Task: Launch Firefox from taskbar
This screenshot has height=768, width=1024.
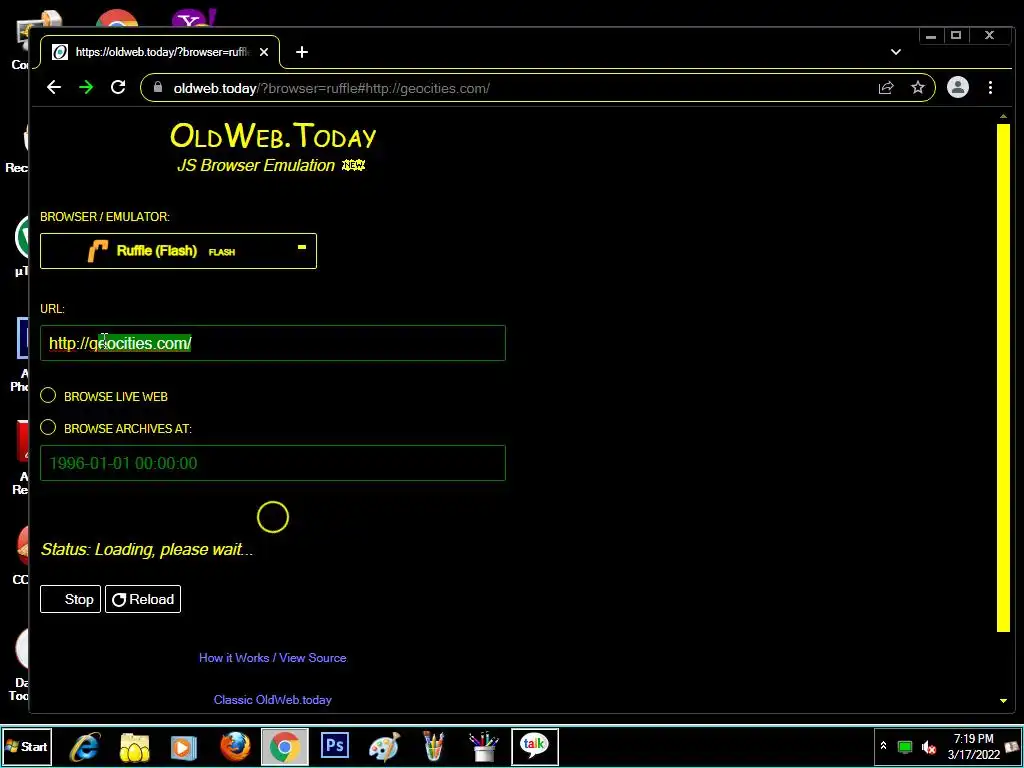Action: point(234,746)
